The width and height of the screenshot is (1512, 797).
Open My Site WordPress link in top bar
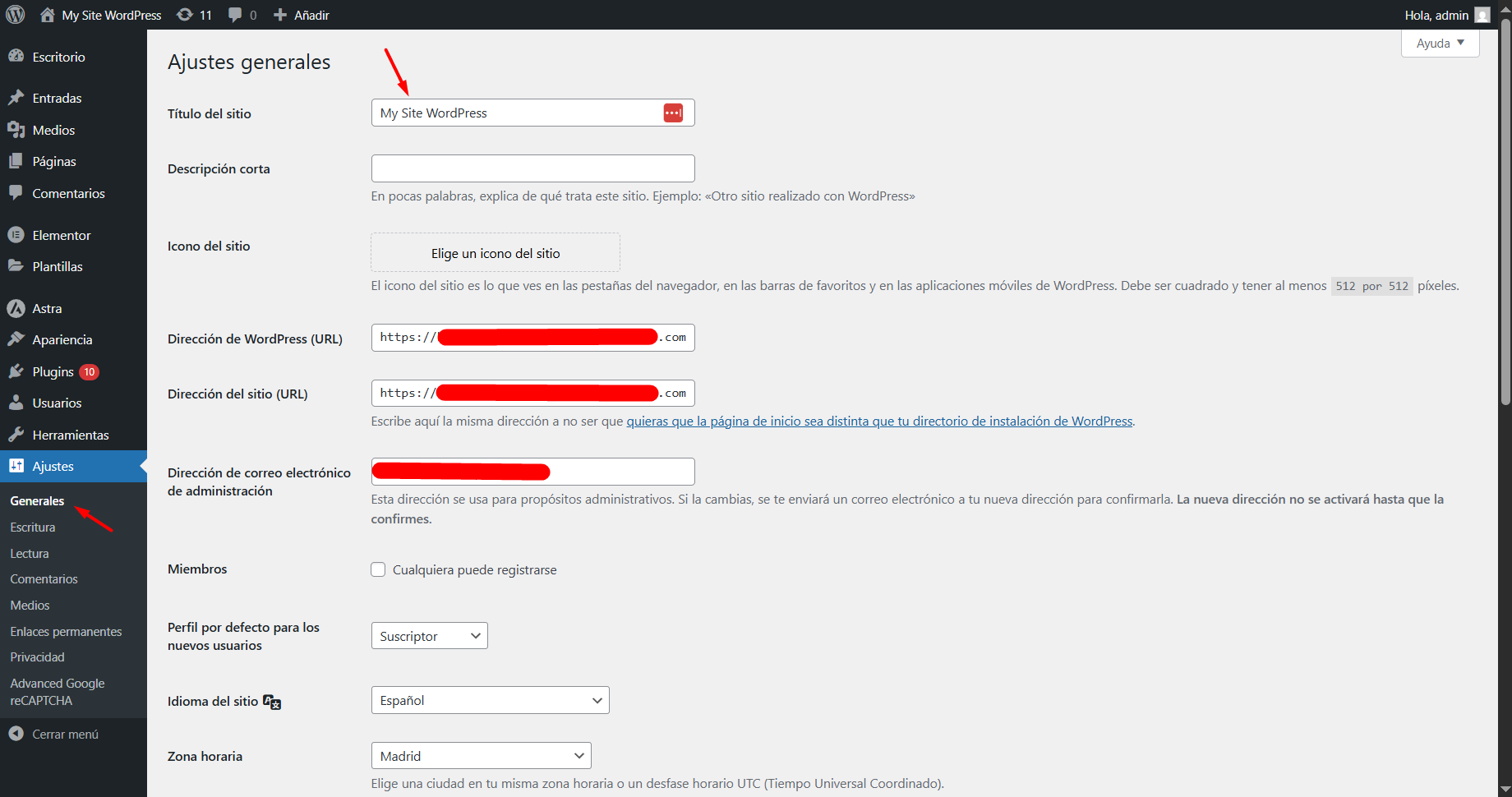(x=112, y=15)
